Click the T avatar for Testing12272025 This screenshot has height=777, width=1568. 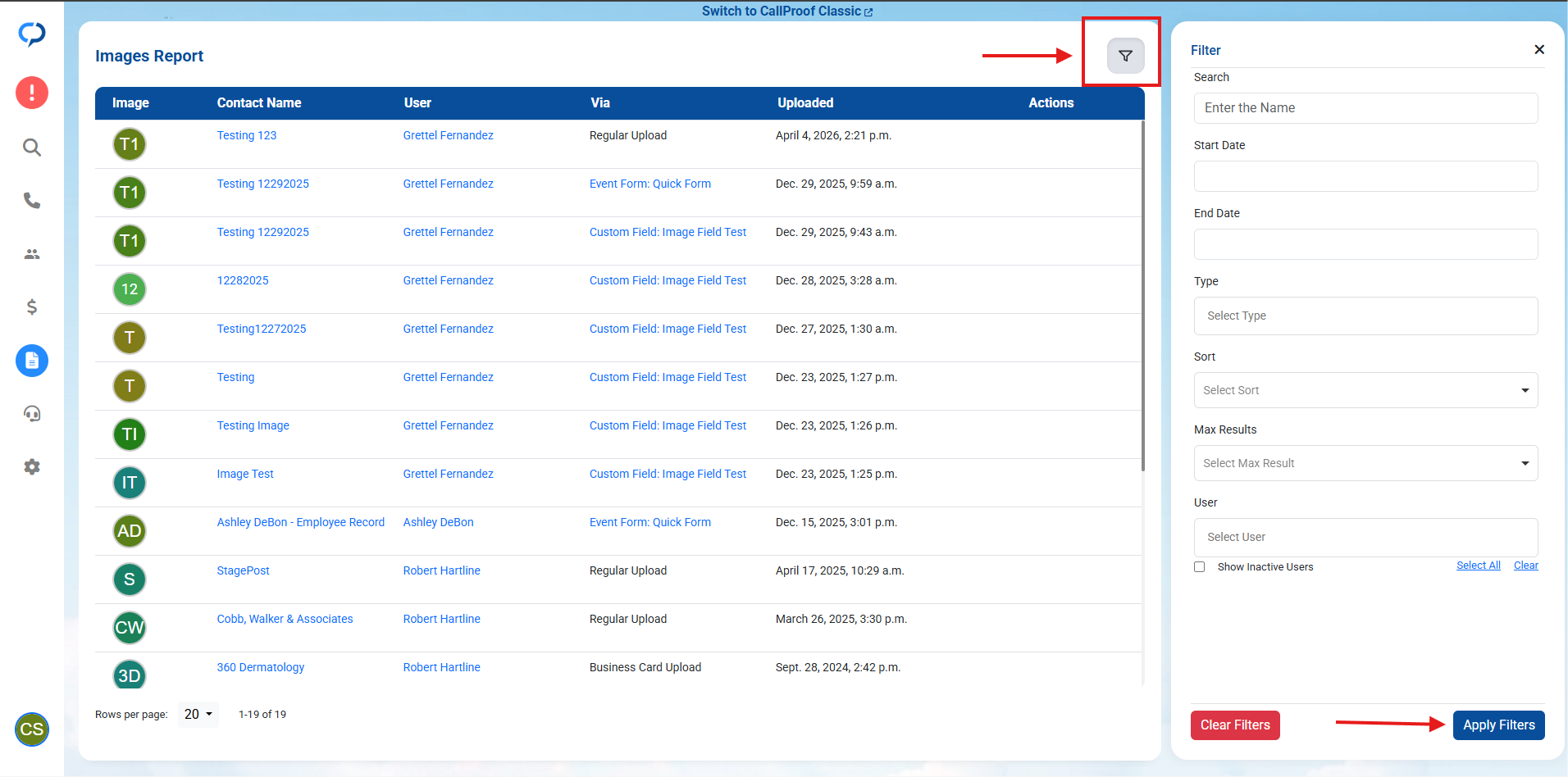(x=130, y=338)
